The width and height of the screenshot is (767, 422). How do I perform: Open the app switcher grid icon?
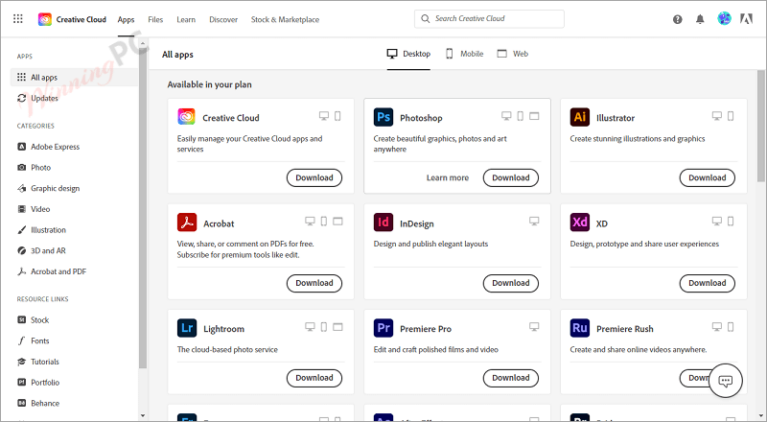pyautogui.click(x=18, y=19)
